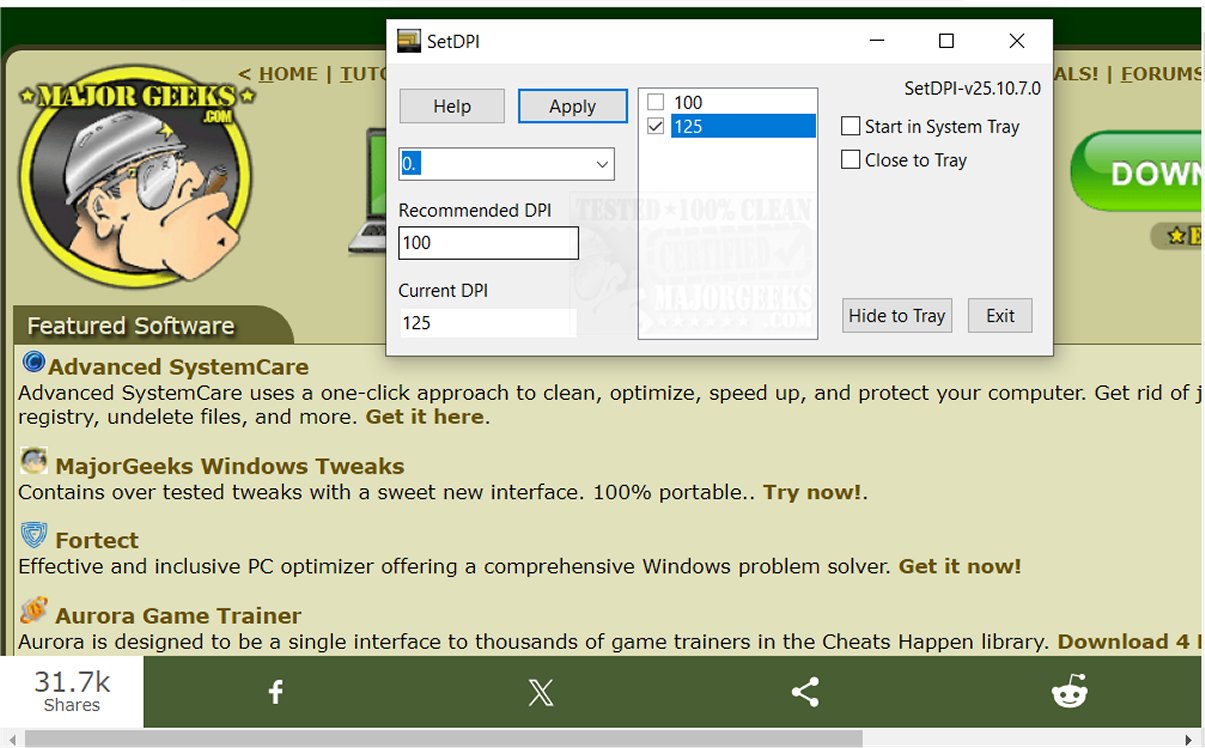Open the Advanced SystemCare link
1205x748 pixels.
(178, 367)
